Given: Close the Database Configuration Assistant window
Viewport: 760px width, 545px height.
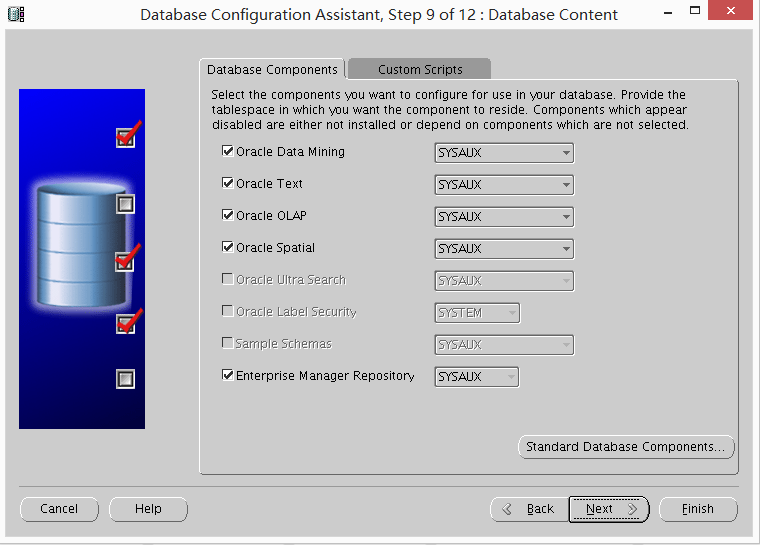Looking at the screenshot, I should (x=731, y=10).
